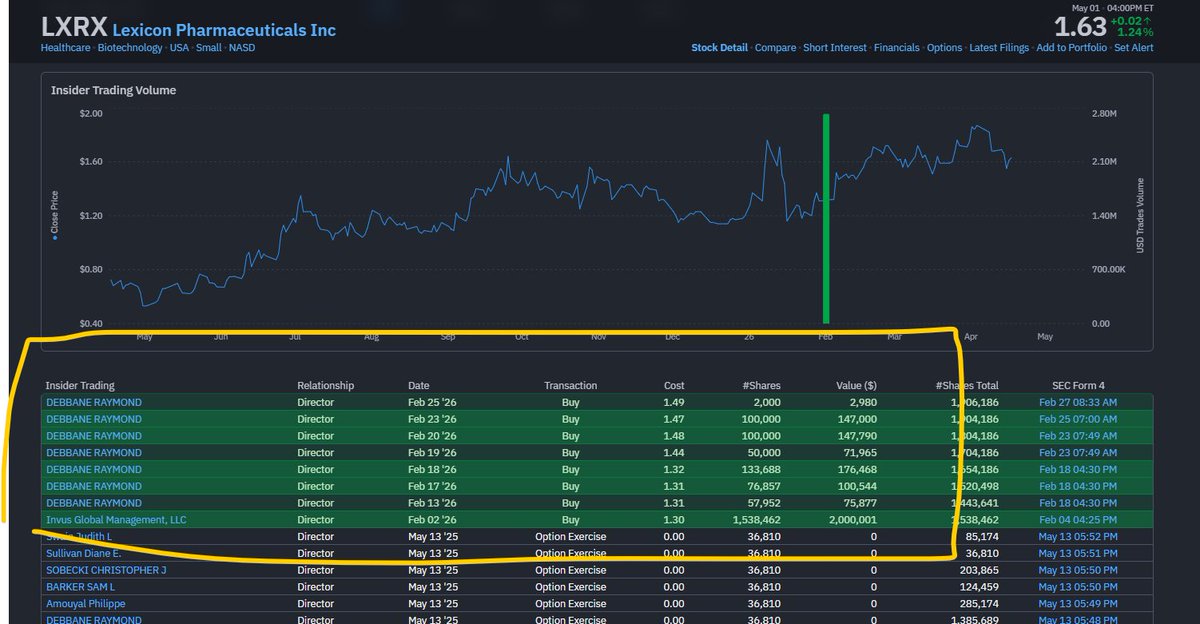
Task: Open Sullivan Diane E. insider link
Action: point(83,553)
